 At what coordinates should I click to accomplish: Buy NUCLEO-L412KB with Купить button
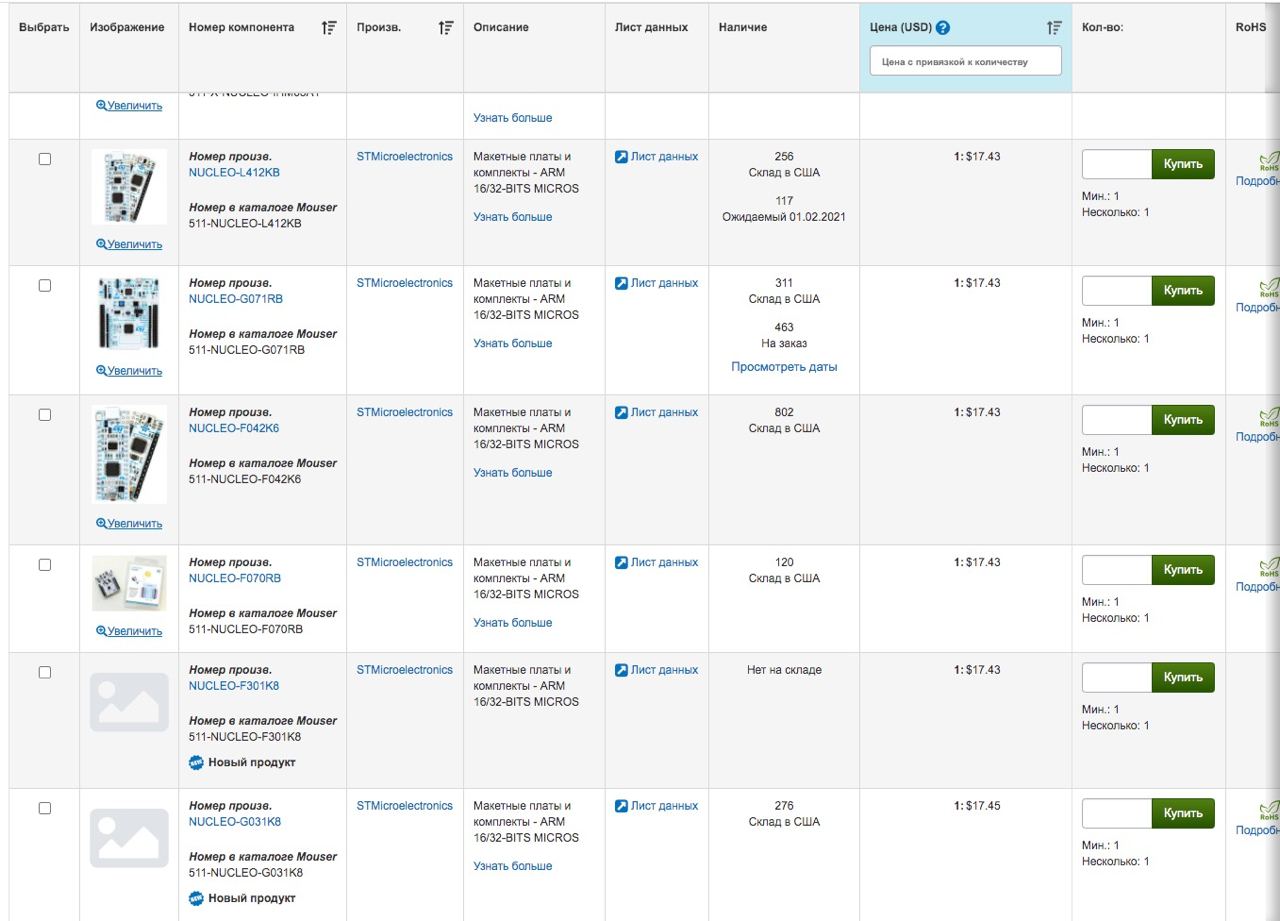click(1183, 164)
